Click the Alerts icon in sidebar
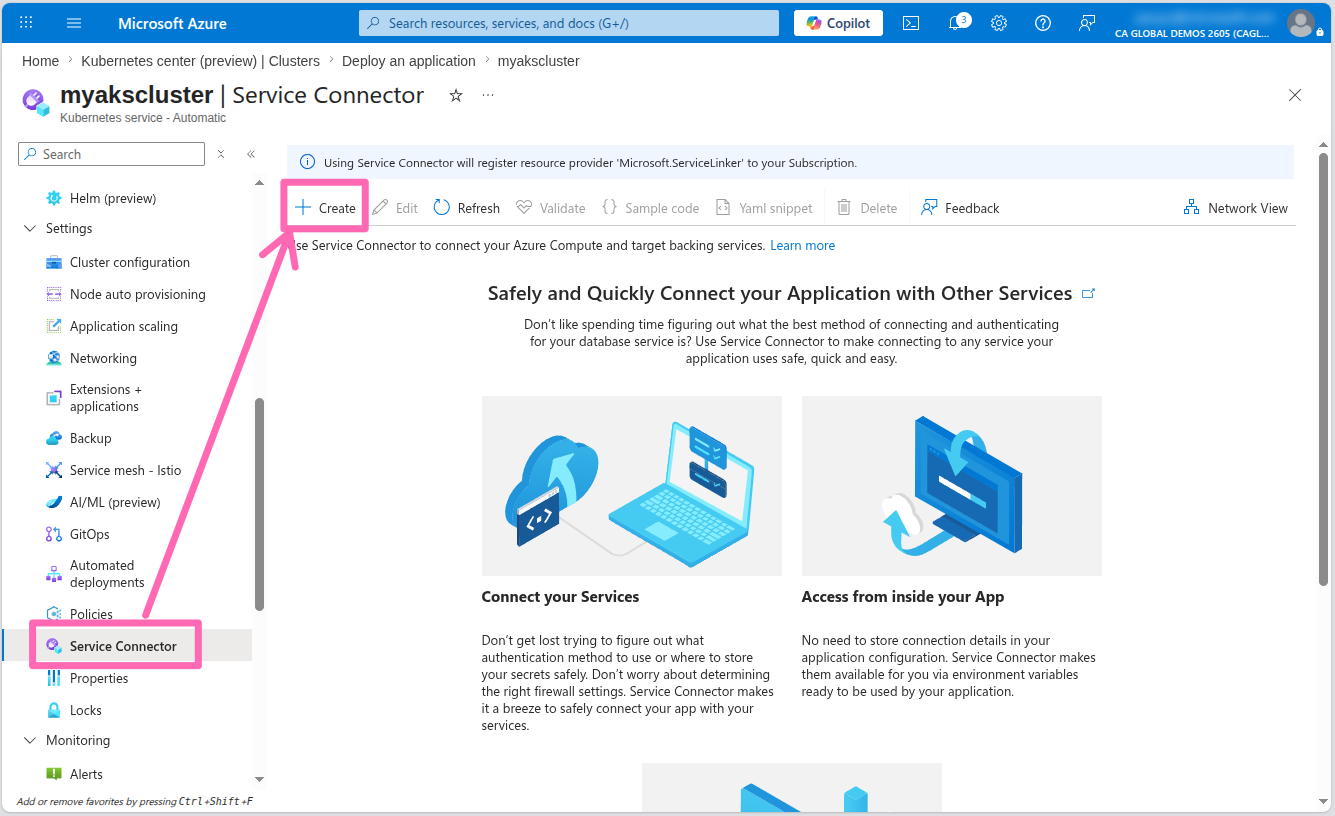Image resolution: width=1335 pixels, height=816 pixels. pyautogui.click(x=54, y=774)
